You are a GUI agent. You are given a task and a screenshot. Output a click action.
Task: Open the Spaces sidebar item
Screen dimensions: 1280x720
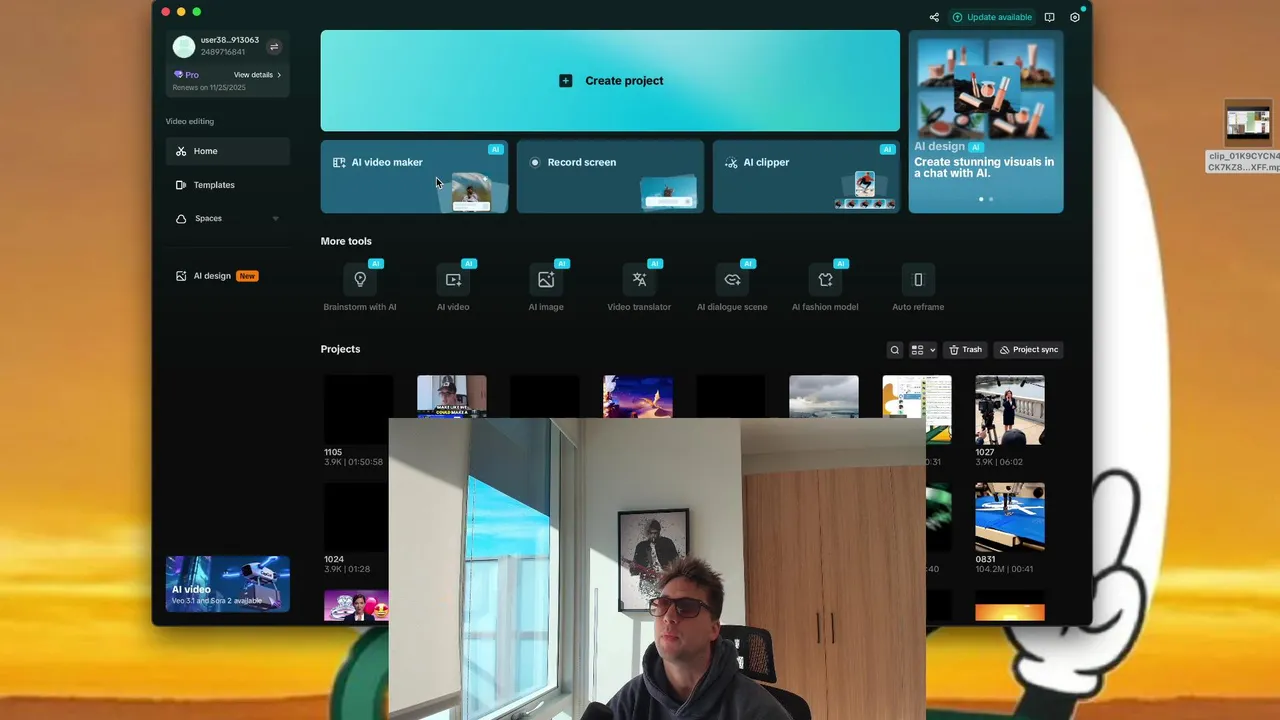coord(228,218)
